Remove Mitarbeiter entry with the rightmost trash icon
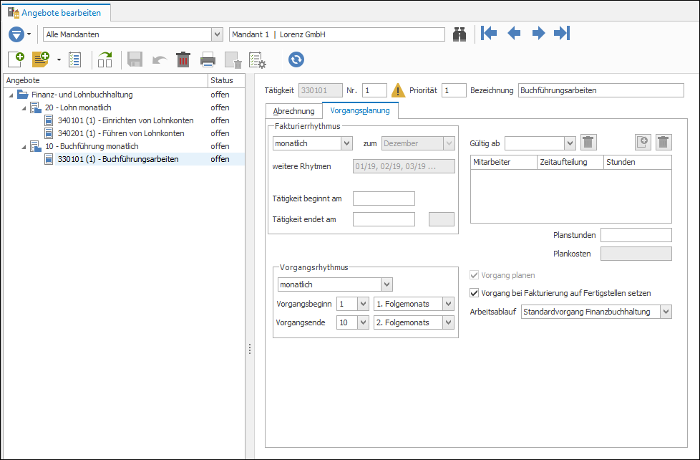Viewport: 700px width, 460px height. pyautogui.click(x=663, y=142)
